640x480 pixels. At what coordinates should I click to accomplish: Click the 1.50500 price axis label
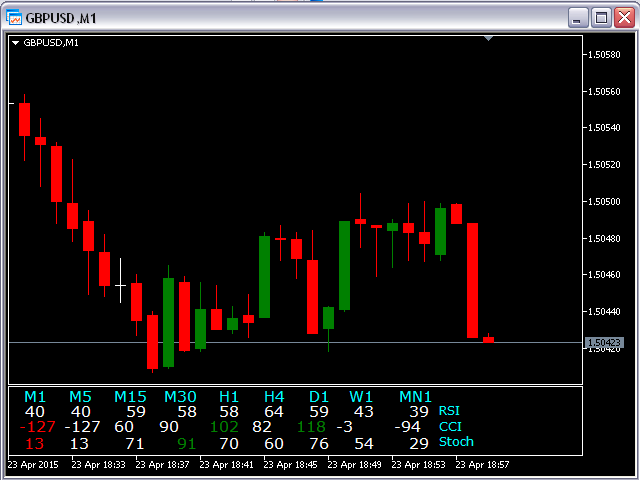[604, 202]
